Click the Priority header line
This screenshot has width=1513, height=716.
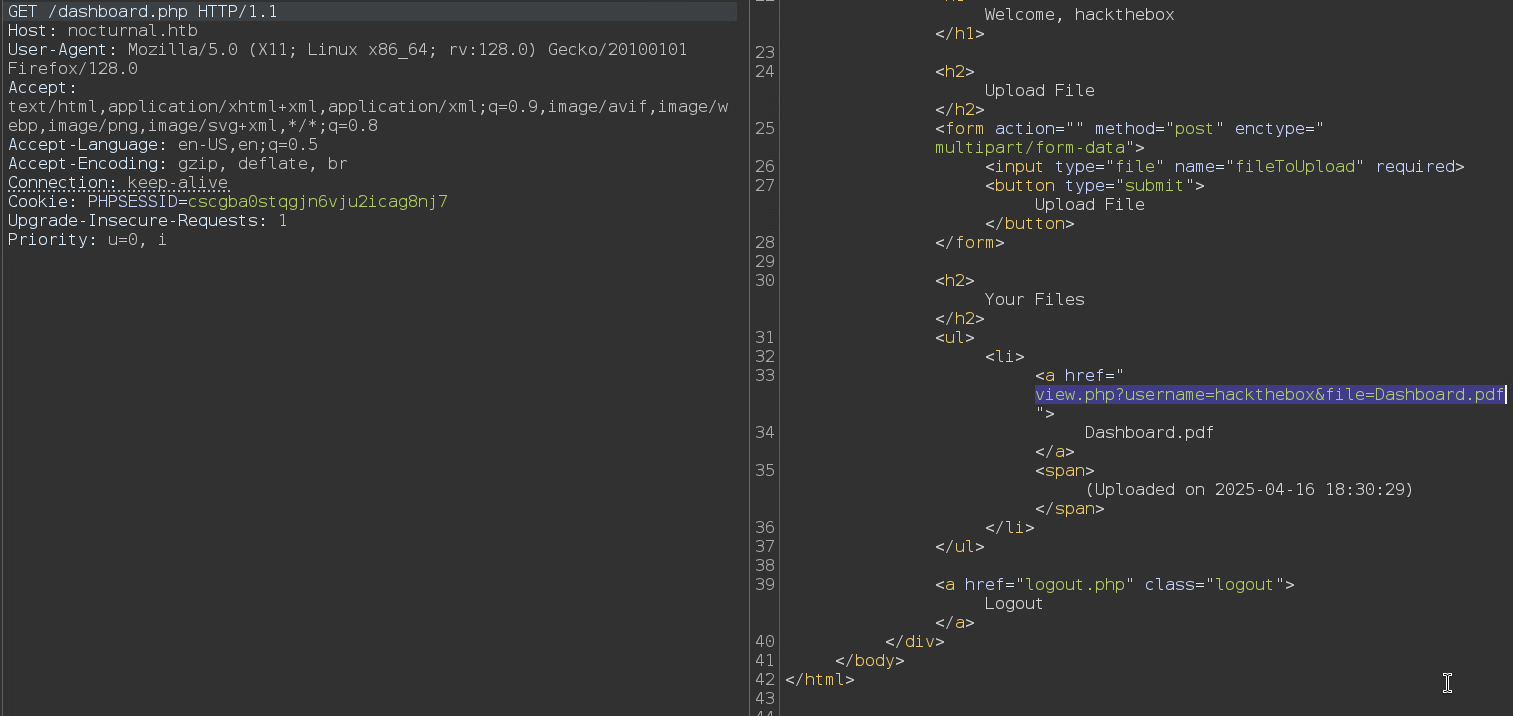[87, 240]
